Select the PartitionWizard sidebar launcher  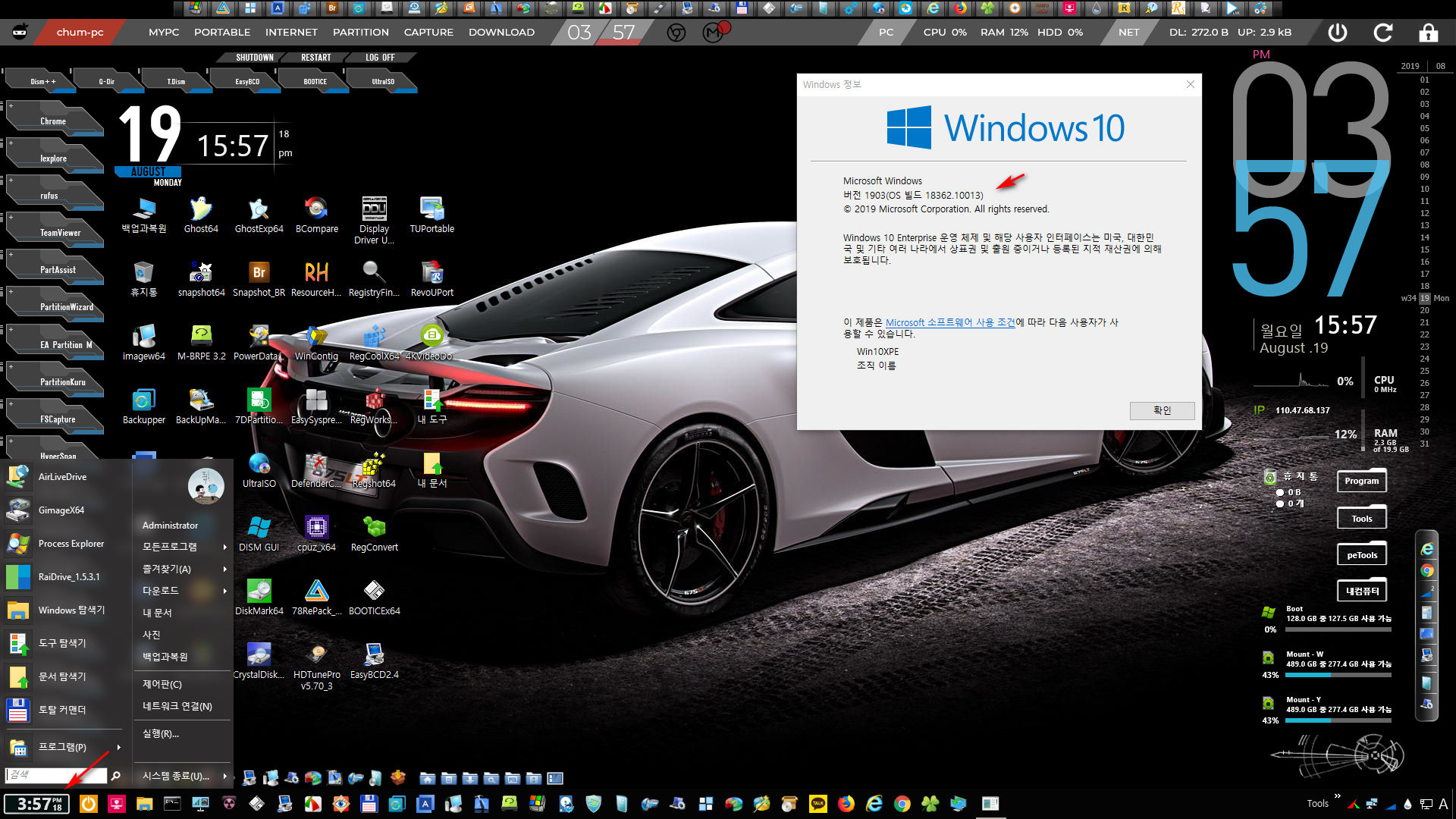[55, 306]
